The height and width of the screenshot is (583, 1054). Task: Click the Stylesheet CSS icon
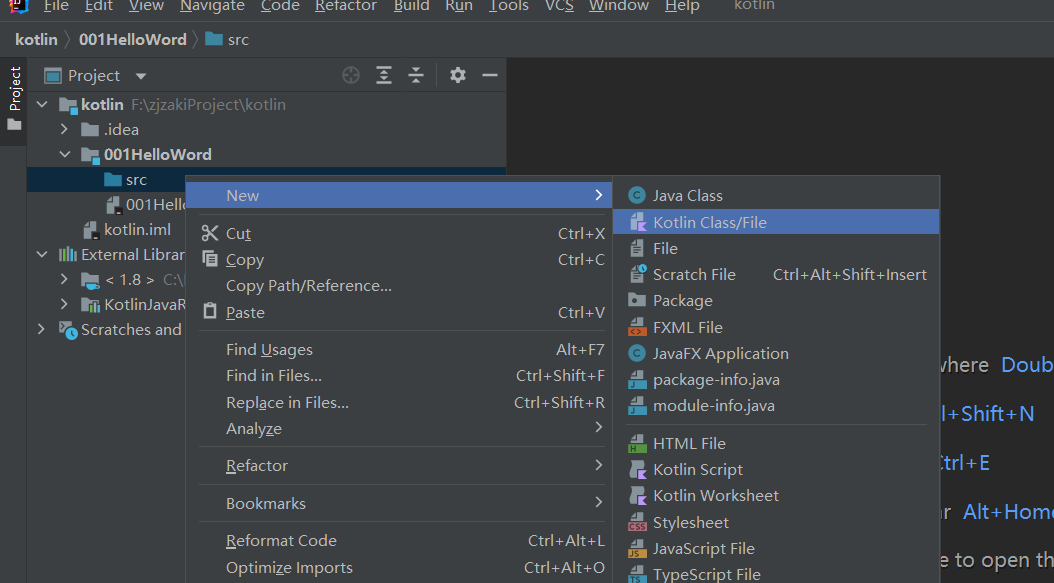[637, 522]
